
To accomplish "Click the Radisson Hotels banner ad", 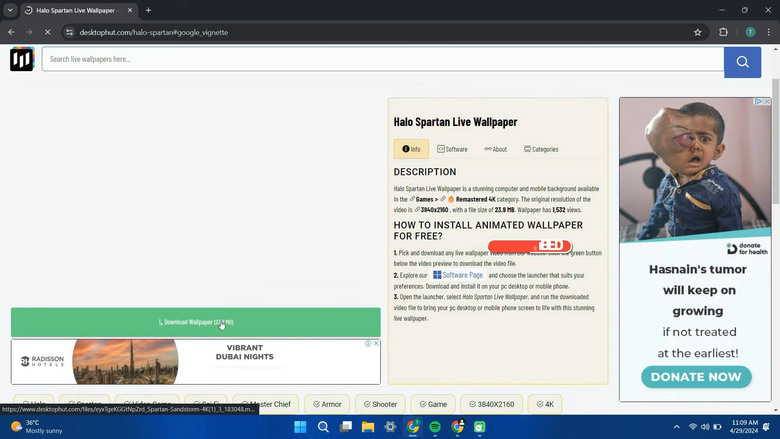I will [195, 361].
